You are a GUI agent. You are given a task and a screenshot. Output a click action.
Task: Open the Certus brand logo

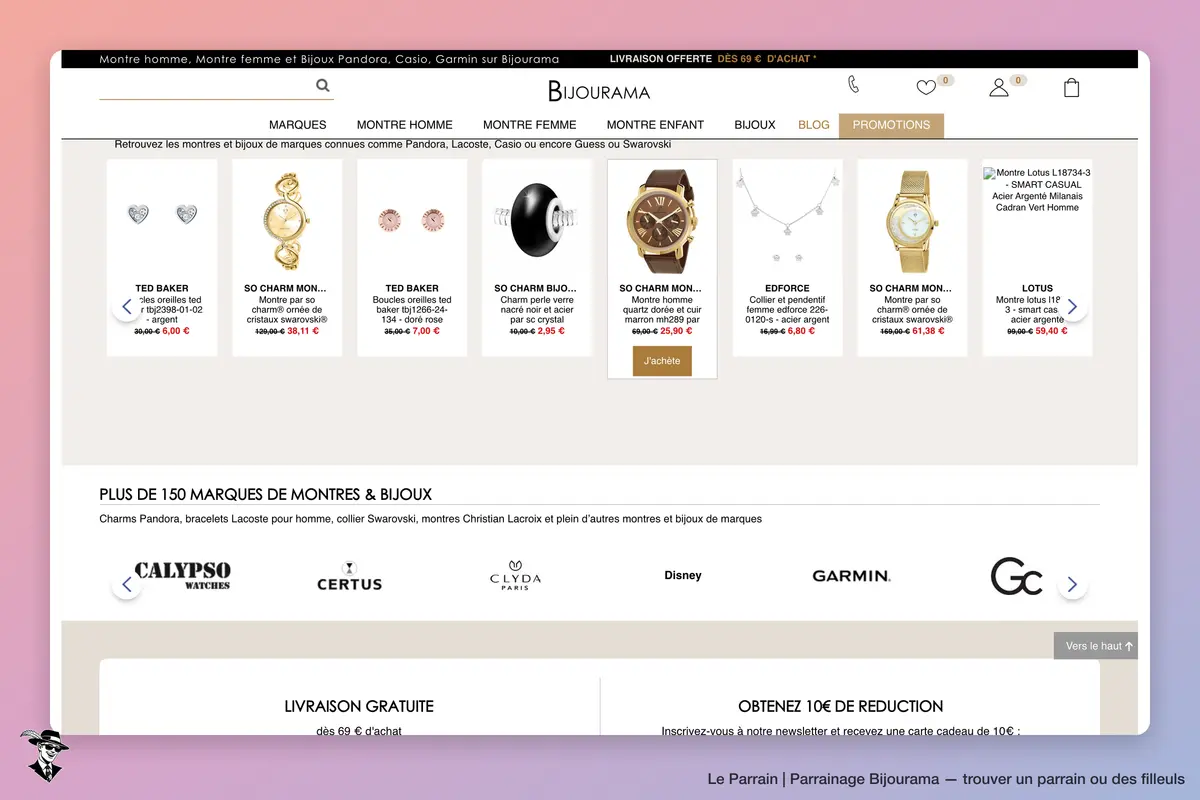(x=349, y=576)
